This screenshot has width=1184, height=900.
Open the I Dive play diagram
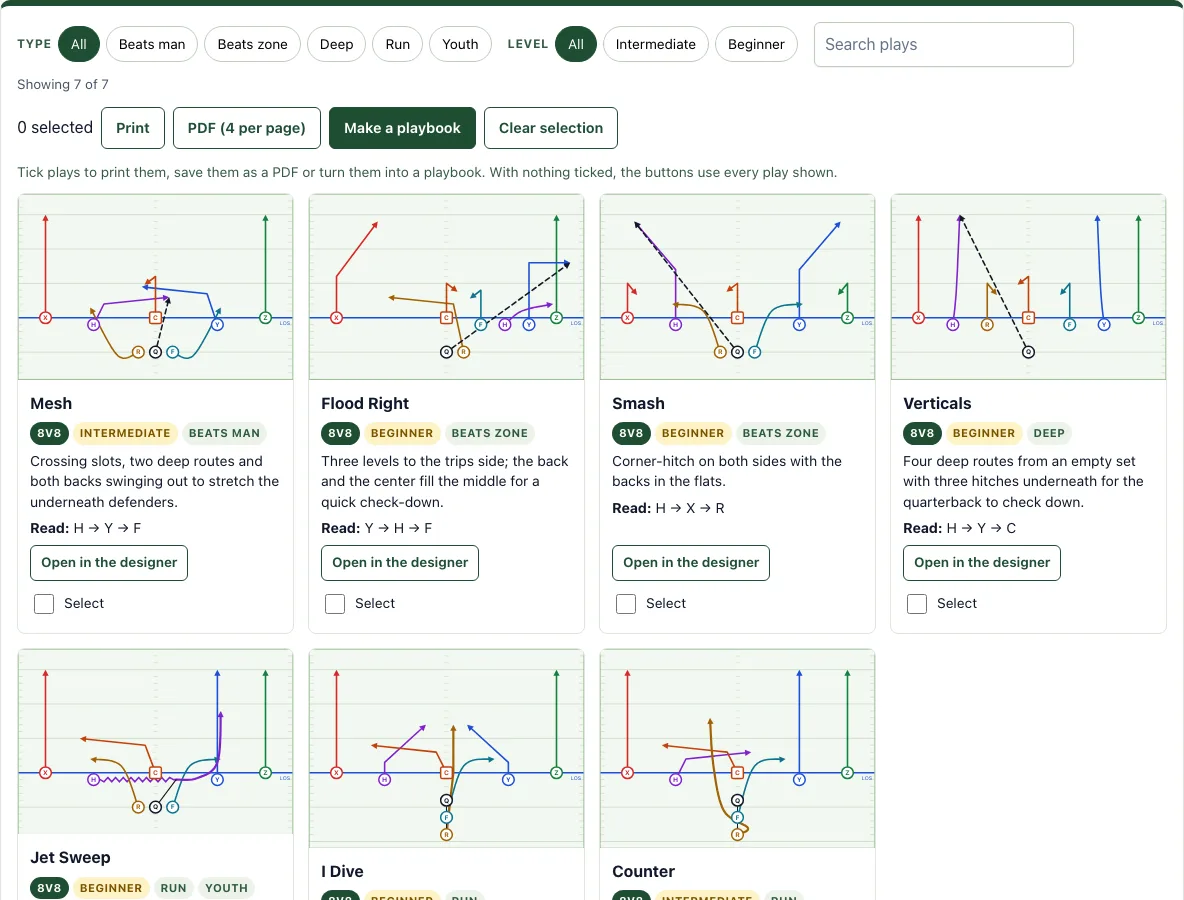tap(446, 748)
